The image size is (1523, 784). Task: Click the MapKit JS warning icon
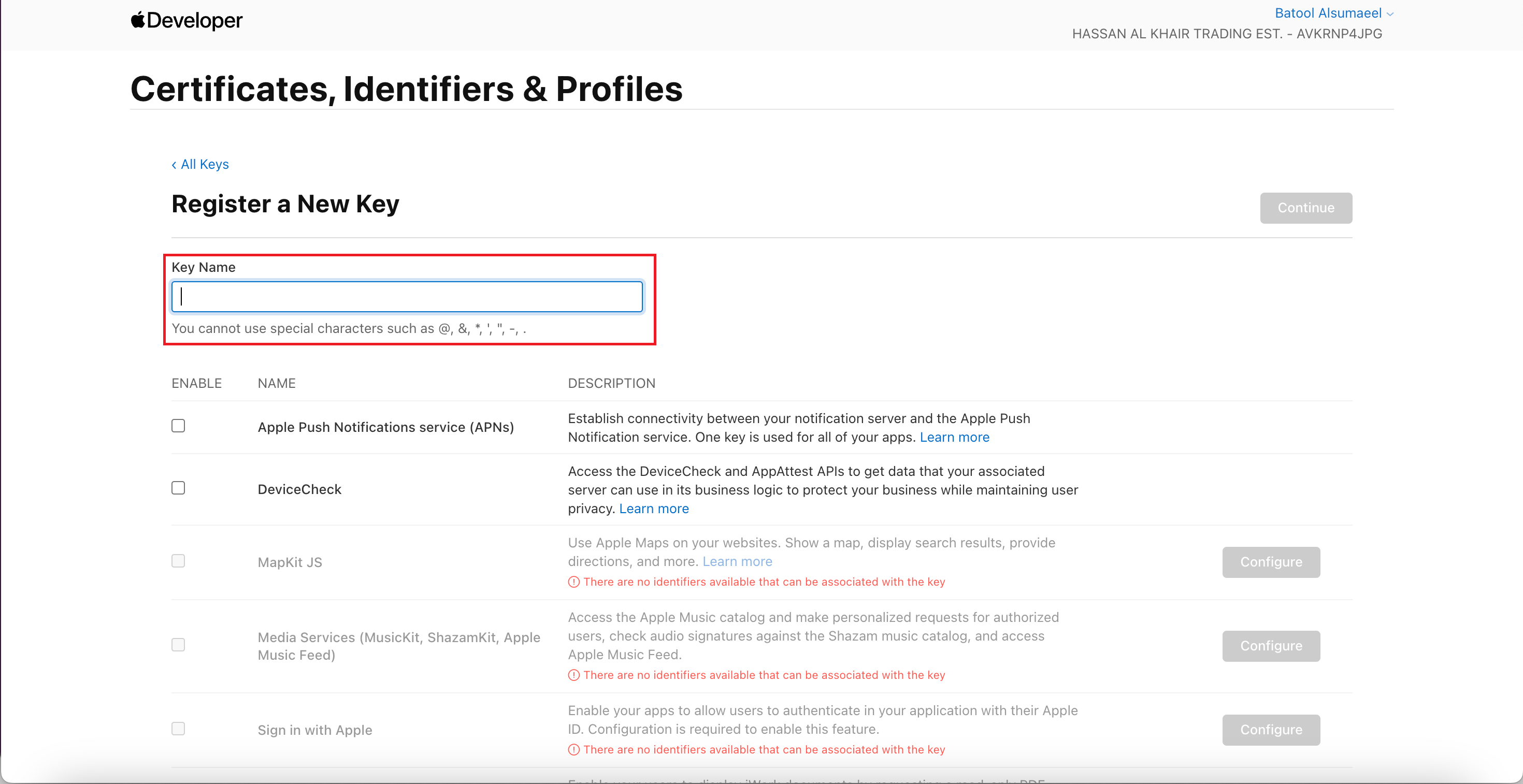pos(573,582)
